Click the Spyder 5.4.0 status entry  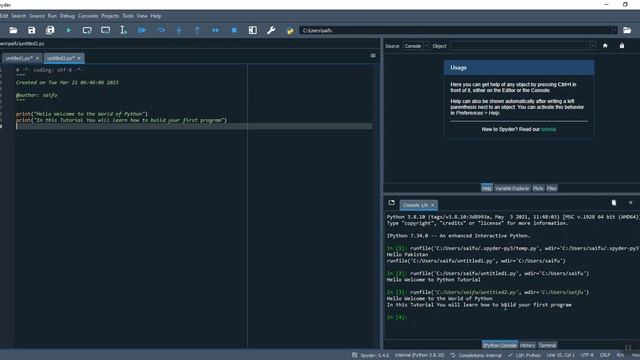click(x=371, y=356)
